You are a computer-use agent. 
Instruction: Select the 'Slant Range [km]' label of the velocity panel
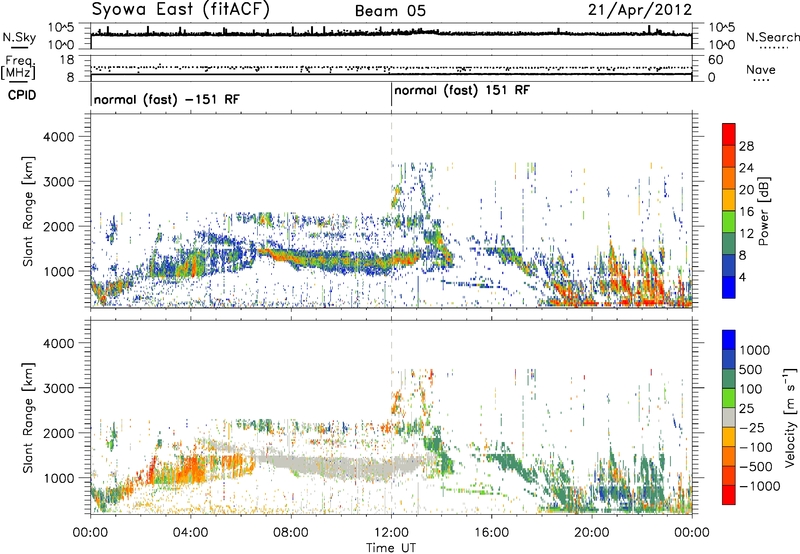[28, 418]
